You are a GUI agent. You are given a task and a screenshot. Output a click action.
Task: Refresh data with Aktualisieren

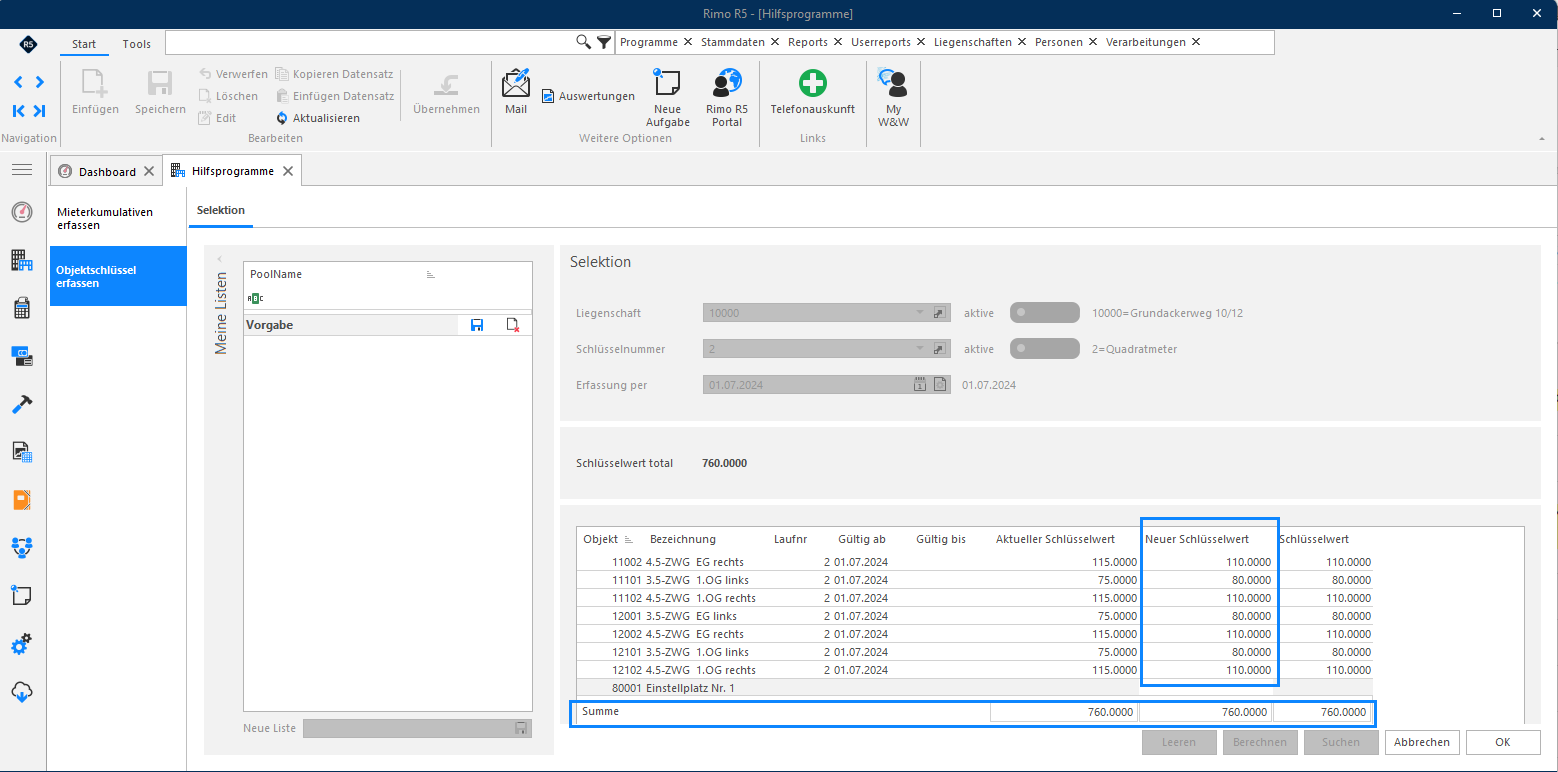tap(318, 118)
